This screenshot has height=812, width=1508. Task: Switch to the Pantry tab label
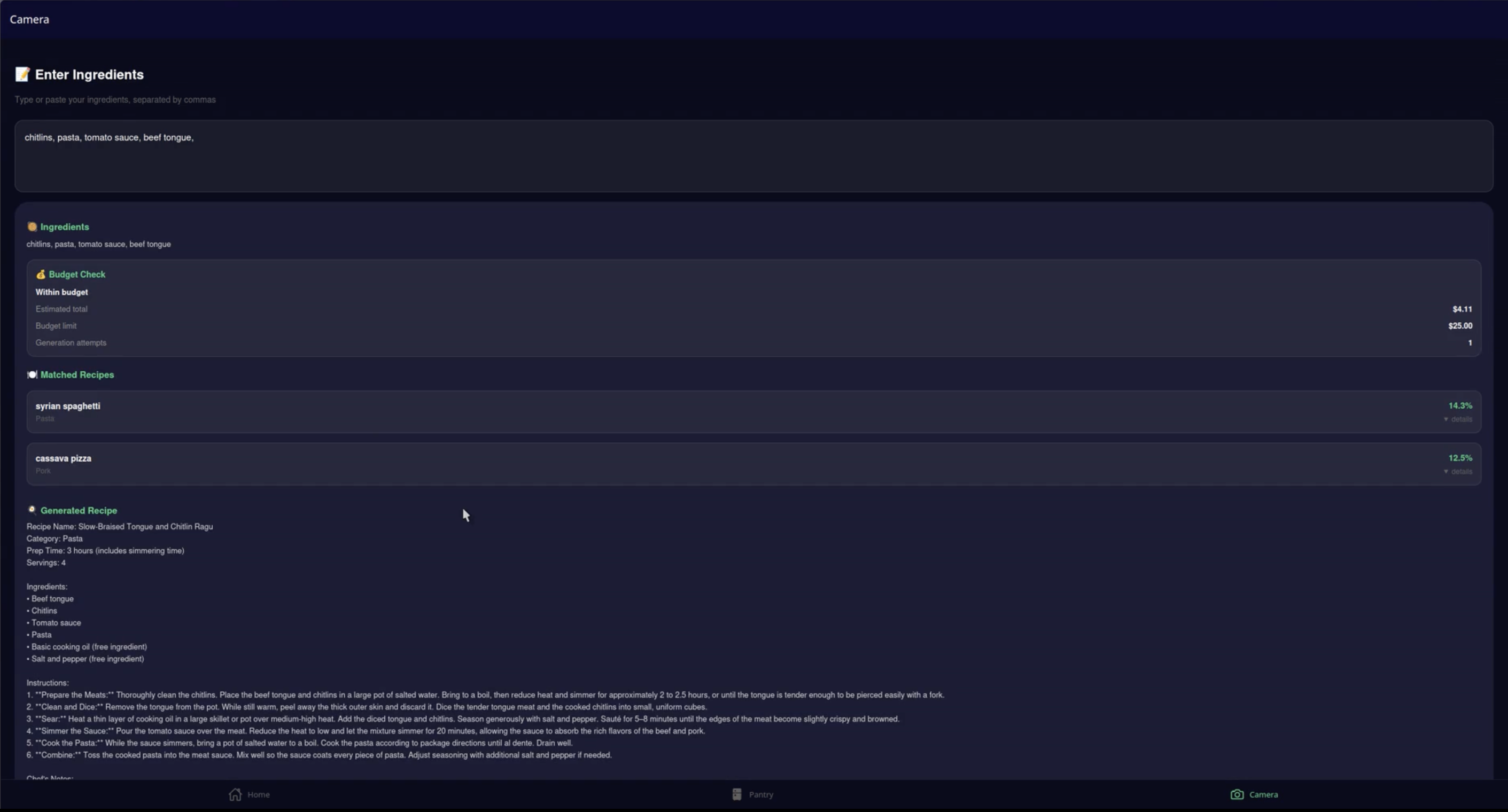pyautogui.click(x=761, y=794)
